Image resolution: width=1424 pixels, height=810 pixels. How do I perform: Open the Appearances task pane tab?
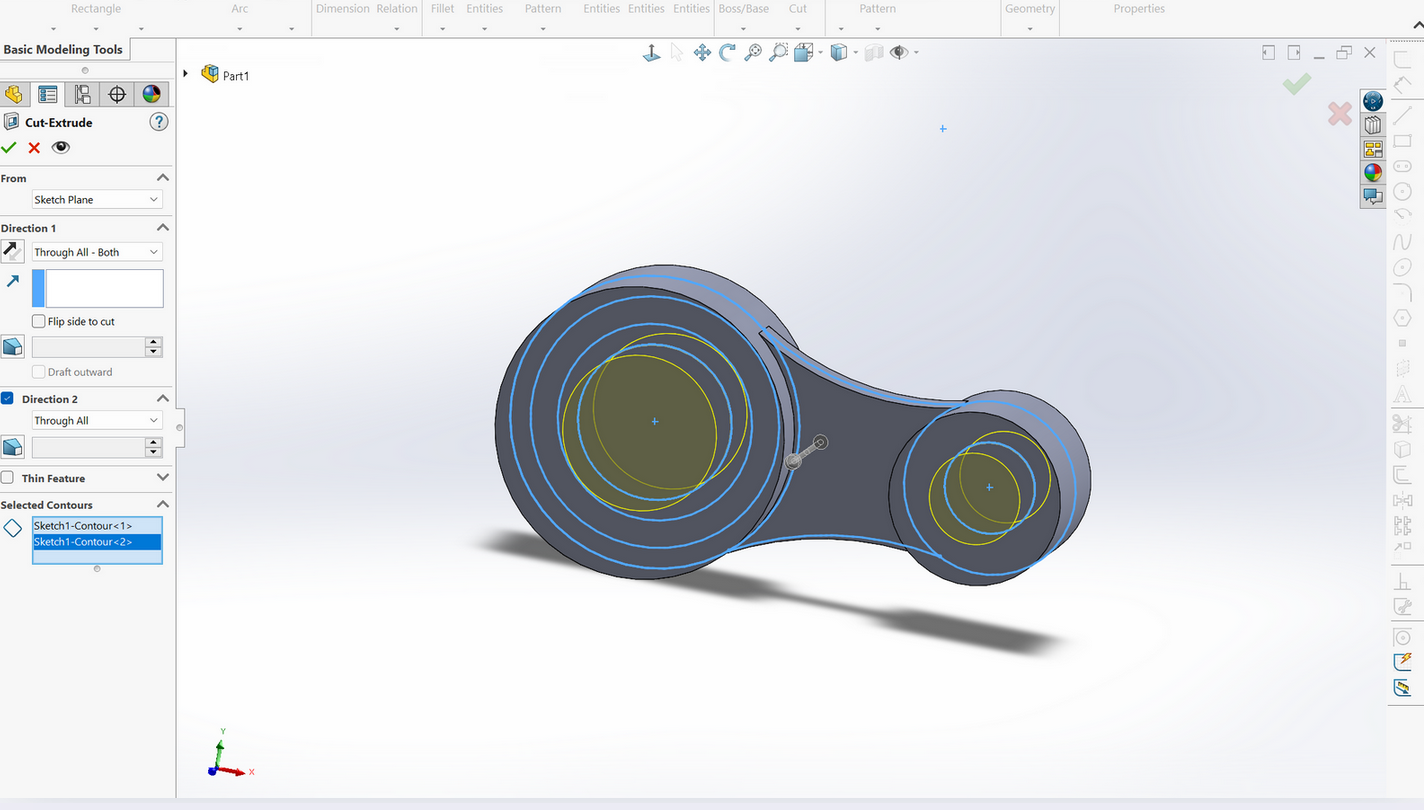pos(1372,173)
